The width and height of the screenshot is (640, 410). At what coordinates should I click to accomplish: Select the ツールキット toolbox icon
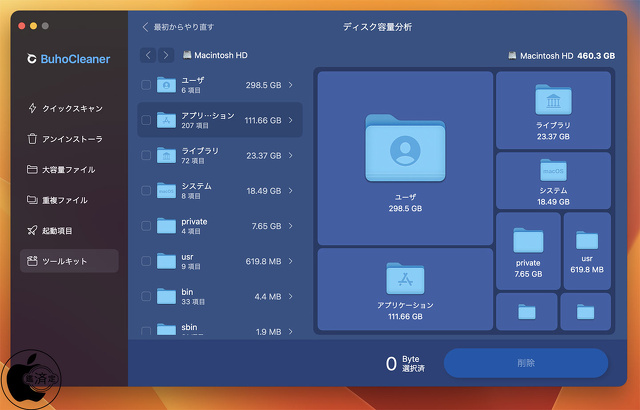[32, 261]
